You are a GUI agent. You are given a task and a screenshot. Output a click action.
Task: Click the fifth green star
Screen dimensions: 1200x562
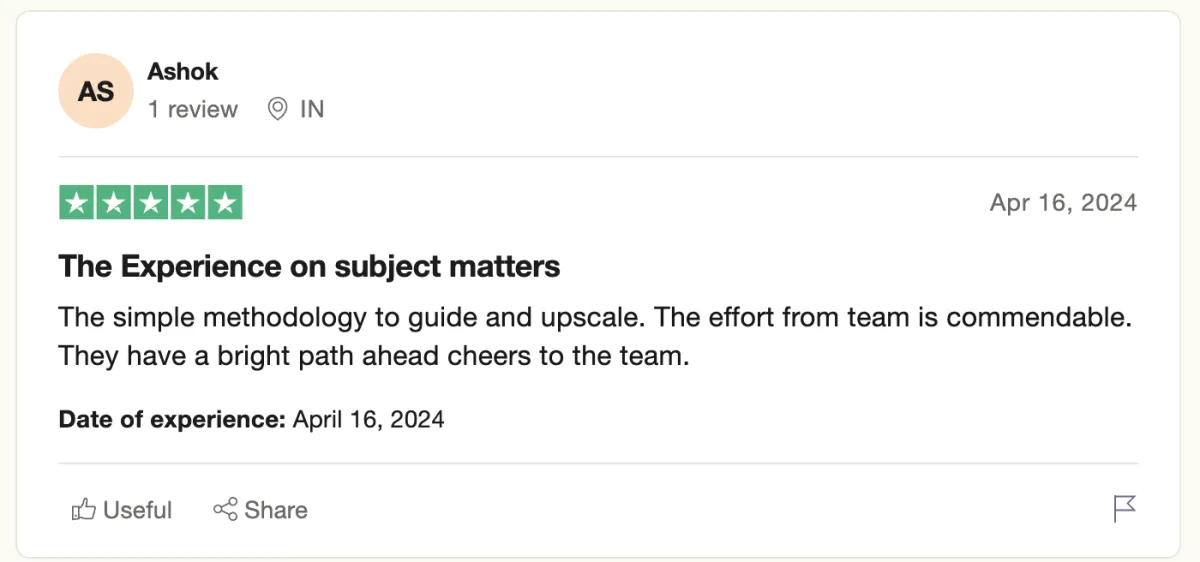tap(225, 203)
